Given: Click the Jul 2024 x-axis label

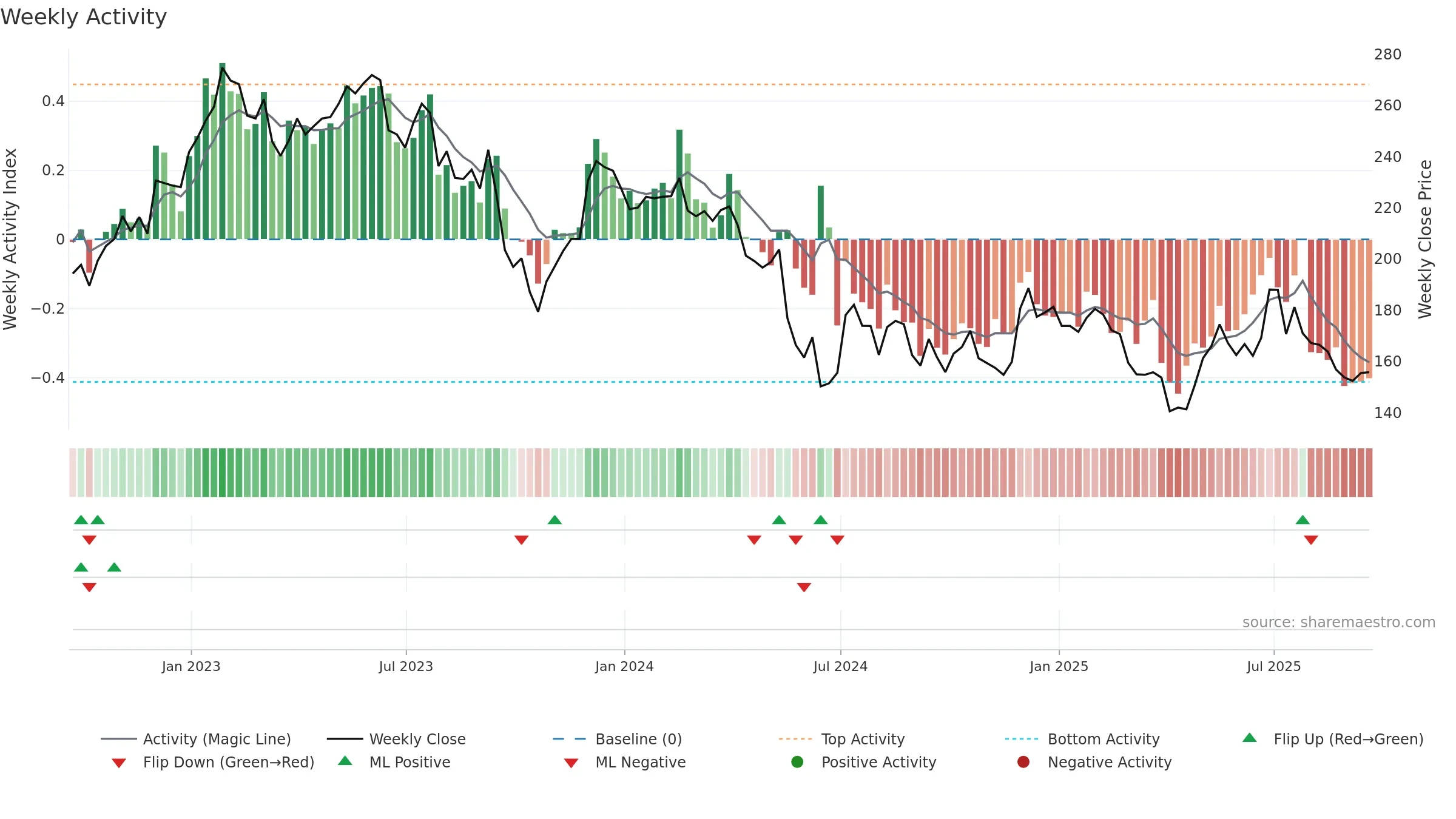Looking at the screenshot, I should pyautogui.click(x=840, y=667).
